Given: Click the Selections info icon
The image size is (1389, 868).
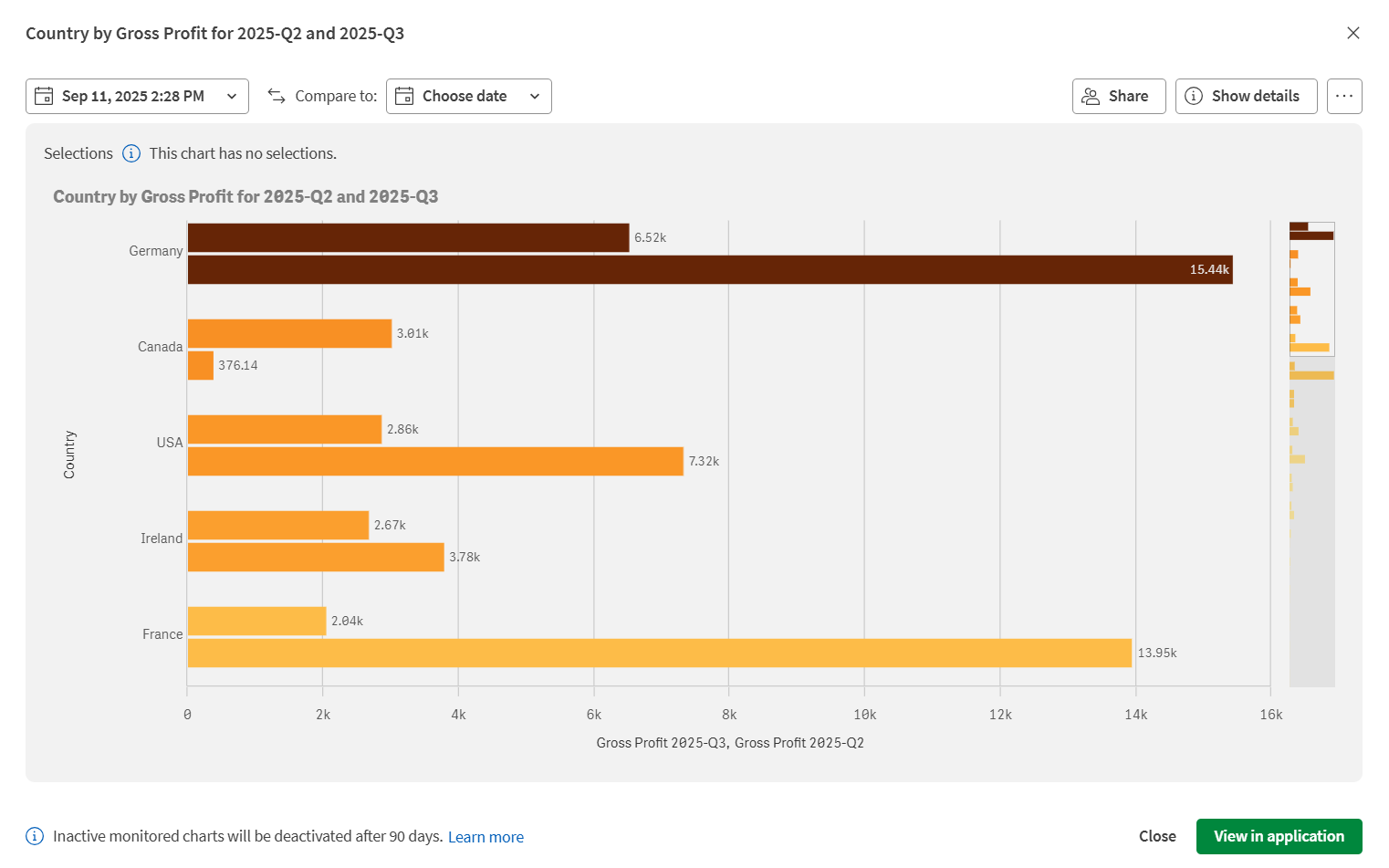Looking at the screenshot, I should (x=131, y=153).
